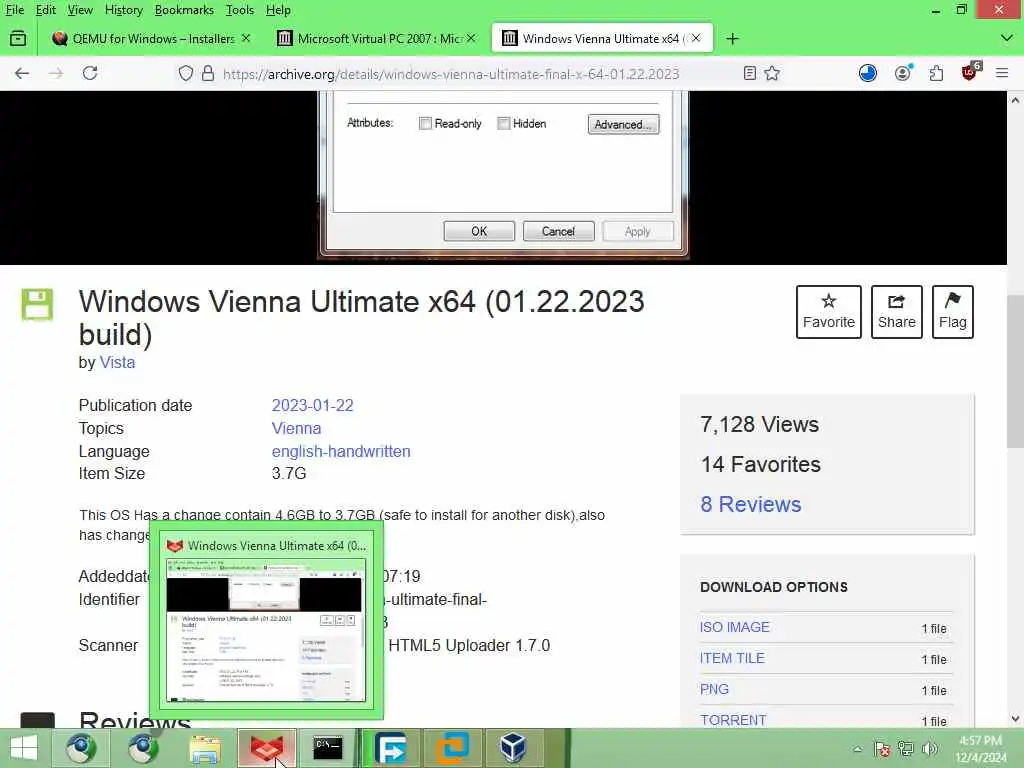Click the red flag action center tray icon
Viewport: 1024px width, 768px height.
point(882,749)
